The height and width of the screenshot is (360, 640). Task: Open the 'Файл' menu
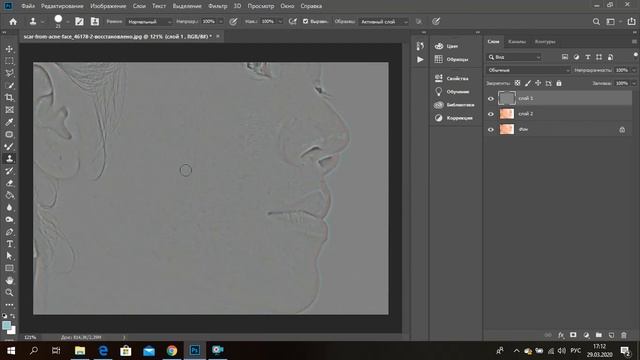pos(28,6)
